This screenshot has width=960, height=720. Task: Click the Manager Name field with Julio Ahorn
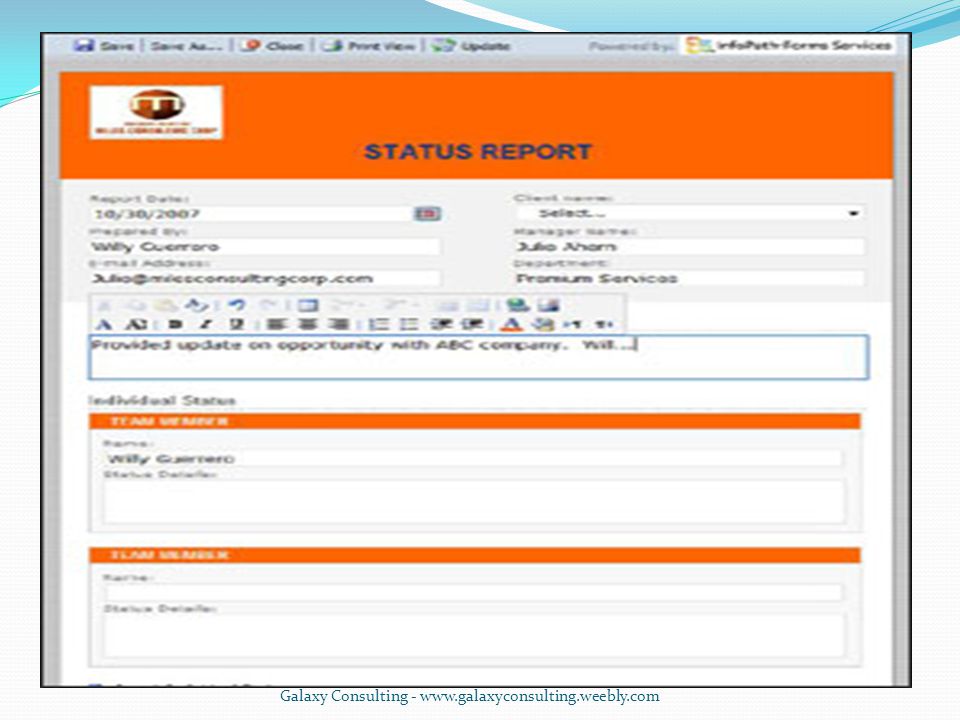pos(690,247)
